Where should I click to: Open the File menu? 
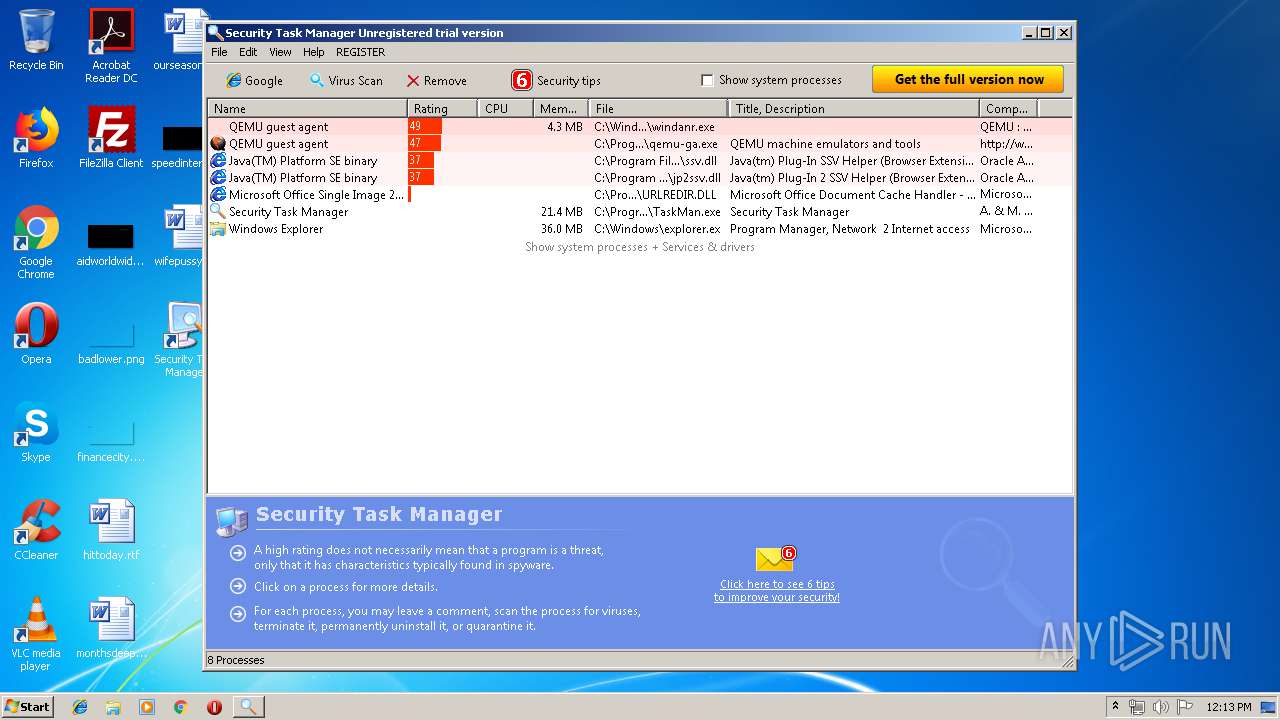point(219,52)
